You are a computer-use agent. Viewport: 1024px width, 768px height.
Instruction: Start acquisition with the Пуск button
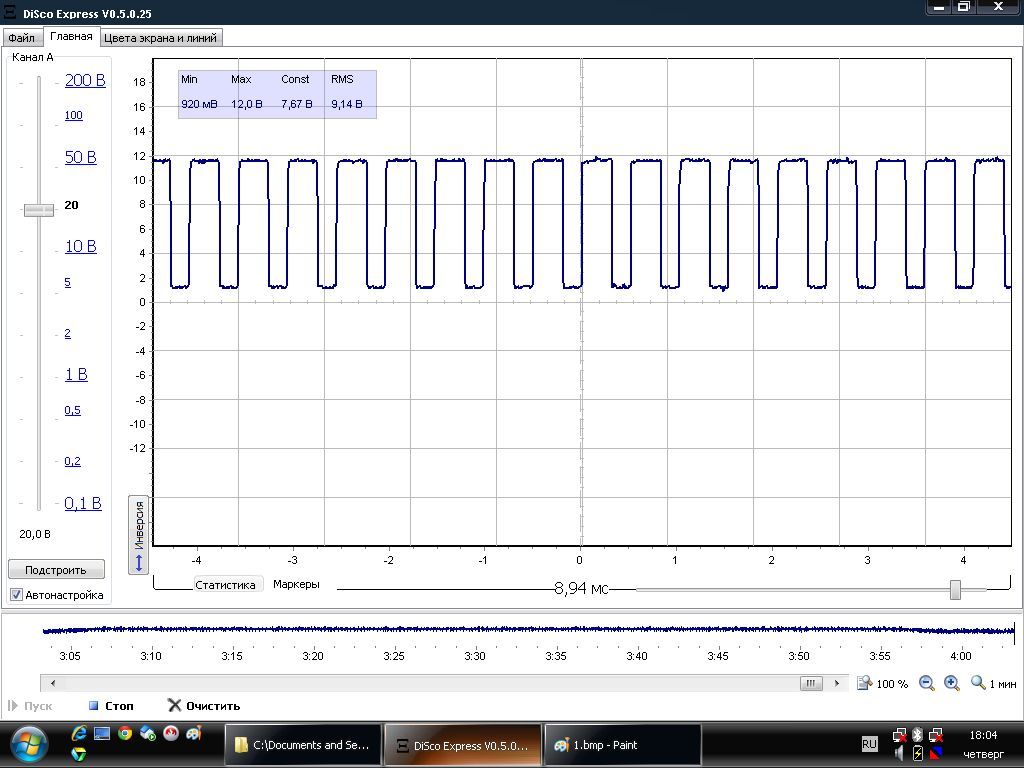[30, 705]
